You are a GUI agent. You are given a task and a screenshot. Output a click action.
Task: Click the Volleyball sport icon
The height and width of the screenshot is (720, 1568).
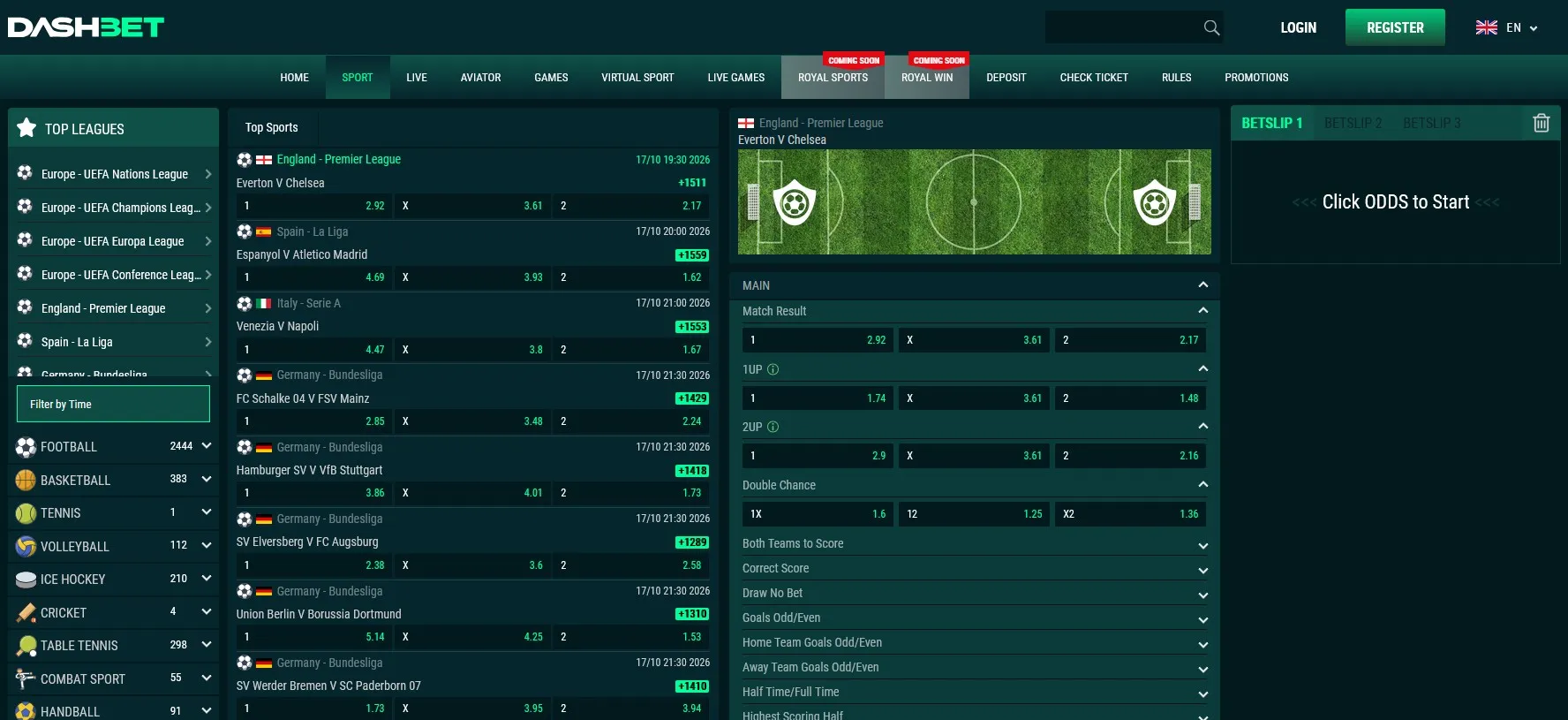point(26,547)
